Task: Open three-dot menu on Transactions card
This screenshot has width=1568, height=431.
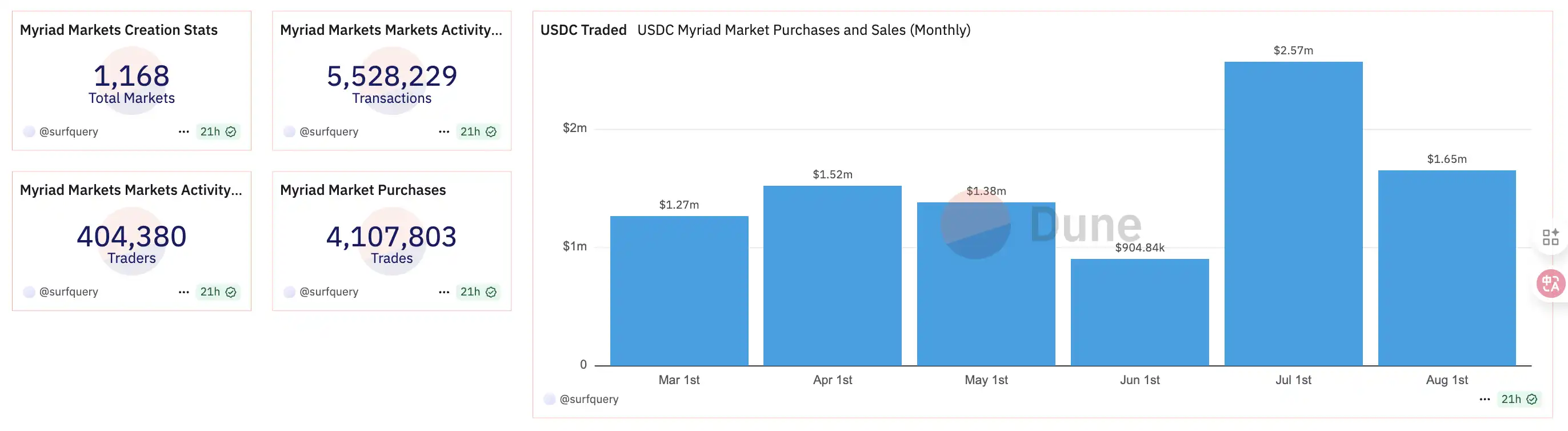Action: [444, 131]
